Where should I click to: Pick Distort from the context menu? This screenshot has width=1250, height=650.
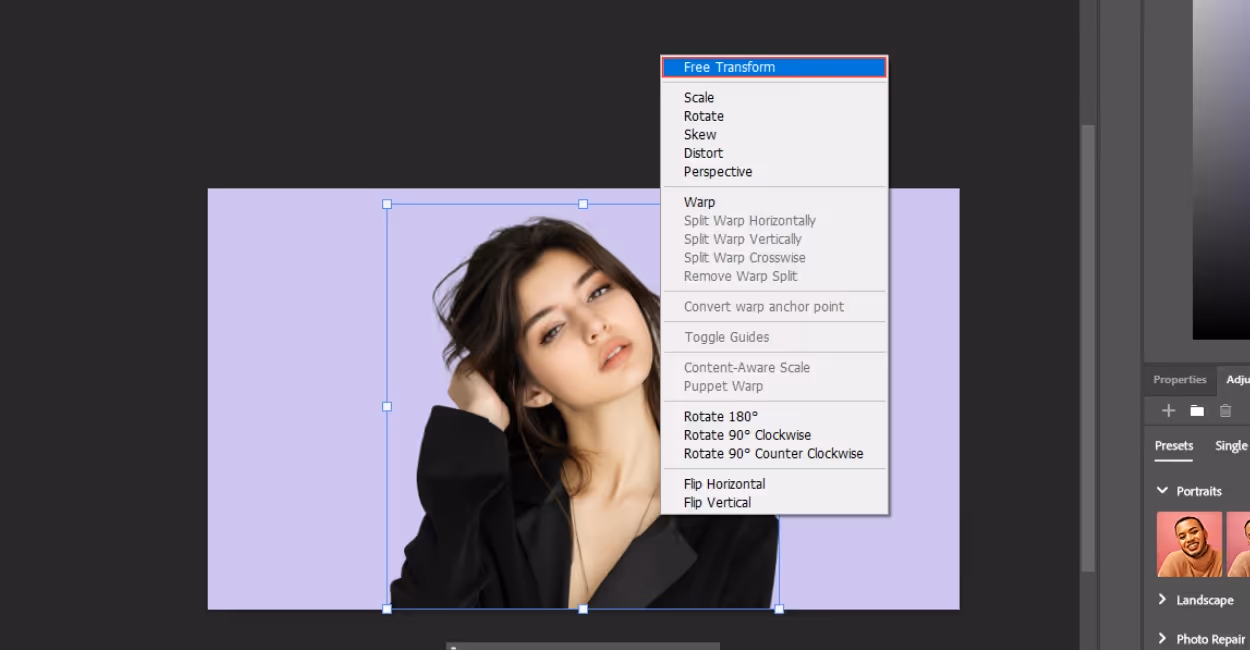click(x=703, y=153)
